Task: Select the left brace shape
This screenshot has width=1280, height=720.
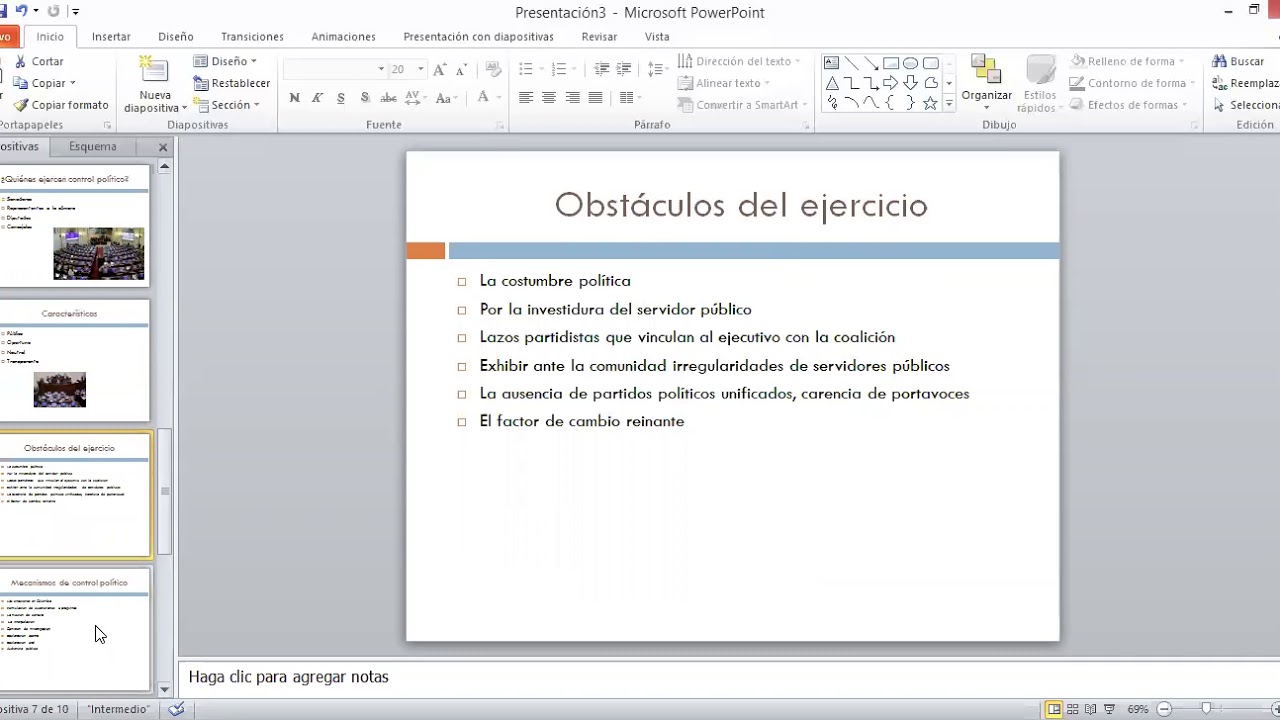Action: [890, 103]
